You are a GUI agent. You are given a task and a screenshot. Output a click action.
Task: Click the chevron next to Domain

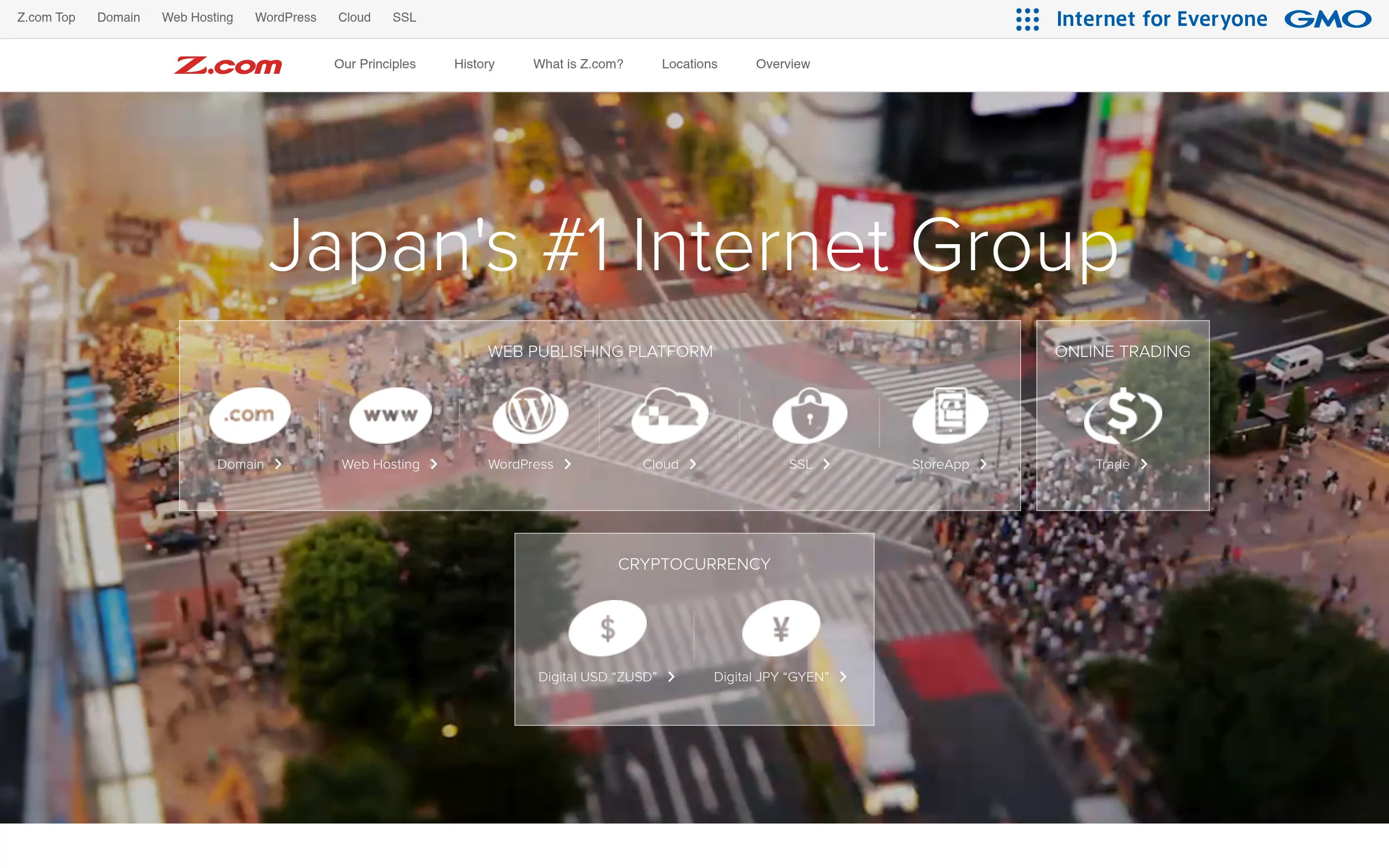(x=278, y=464)
